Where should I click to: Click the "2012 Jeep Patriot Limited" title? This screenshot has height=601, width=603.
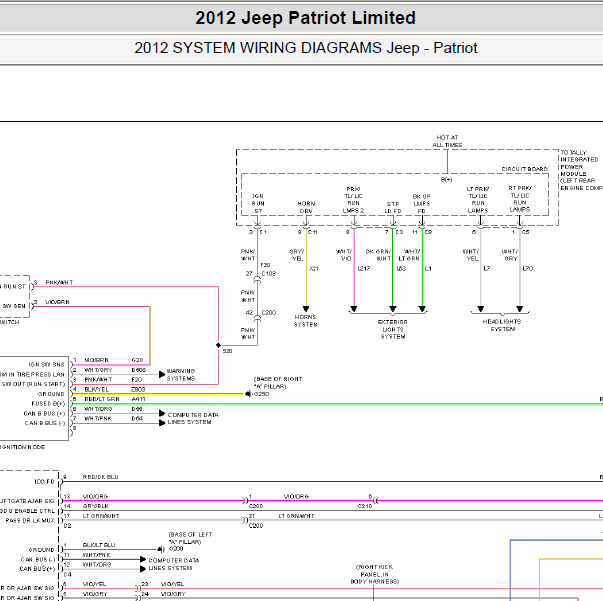click(305, 18)
